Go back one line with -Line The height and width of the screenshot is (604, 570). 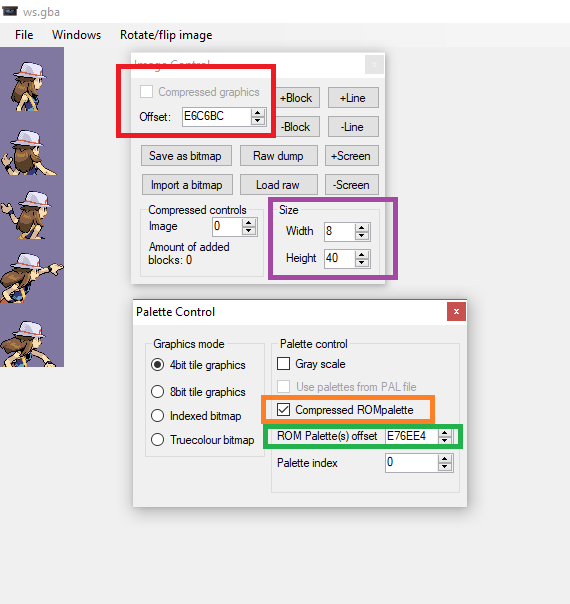[x=353, y=127]
